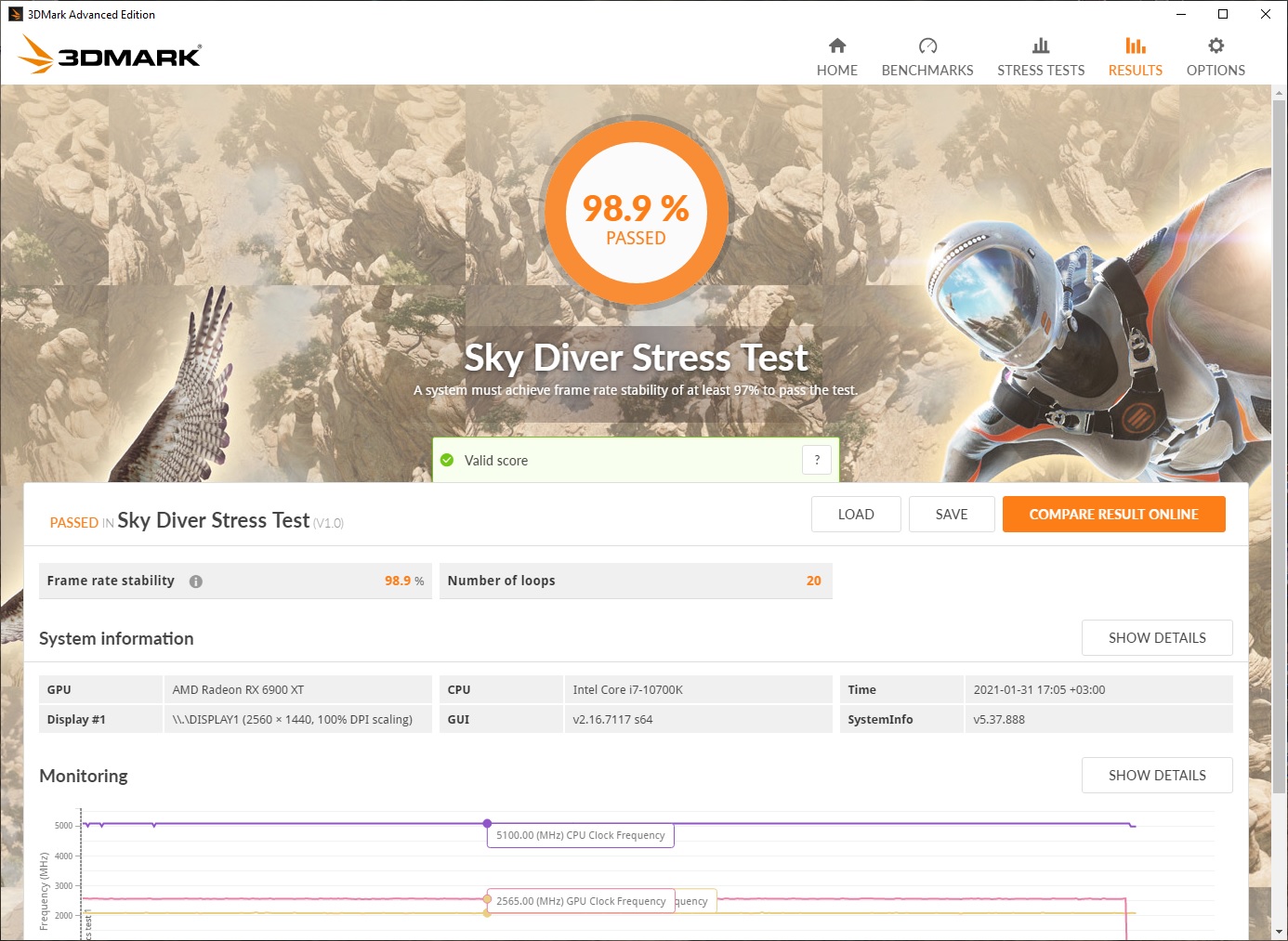Click the vertical scrollbar thumb

coord(1279,446)
